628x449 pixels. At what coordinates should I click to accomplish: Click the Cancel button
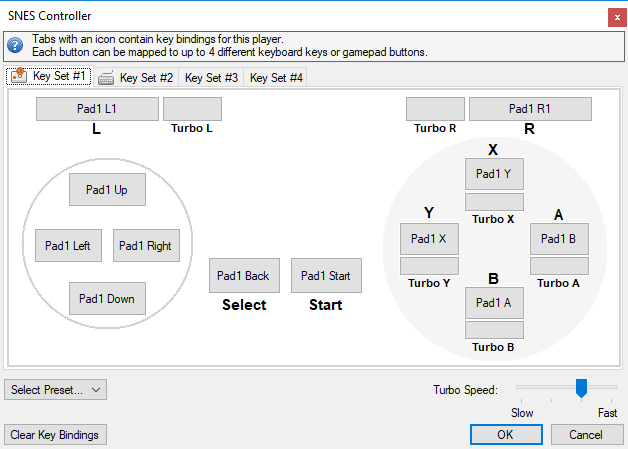tap(587, 435)
